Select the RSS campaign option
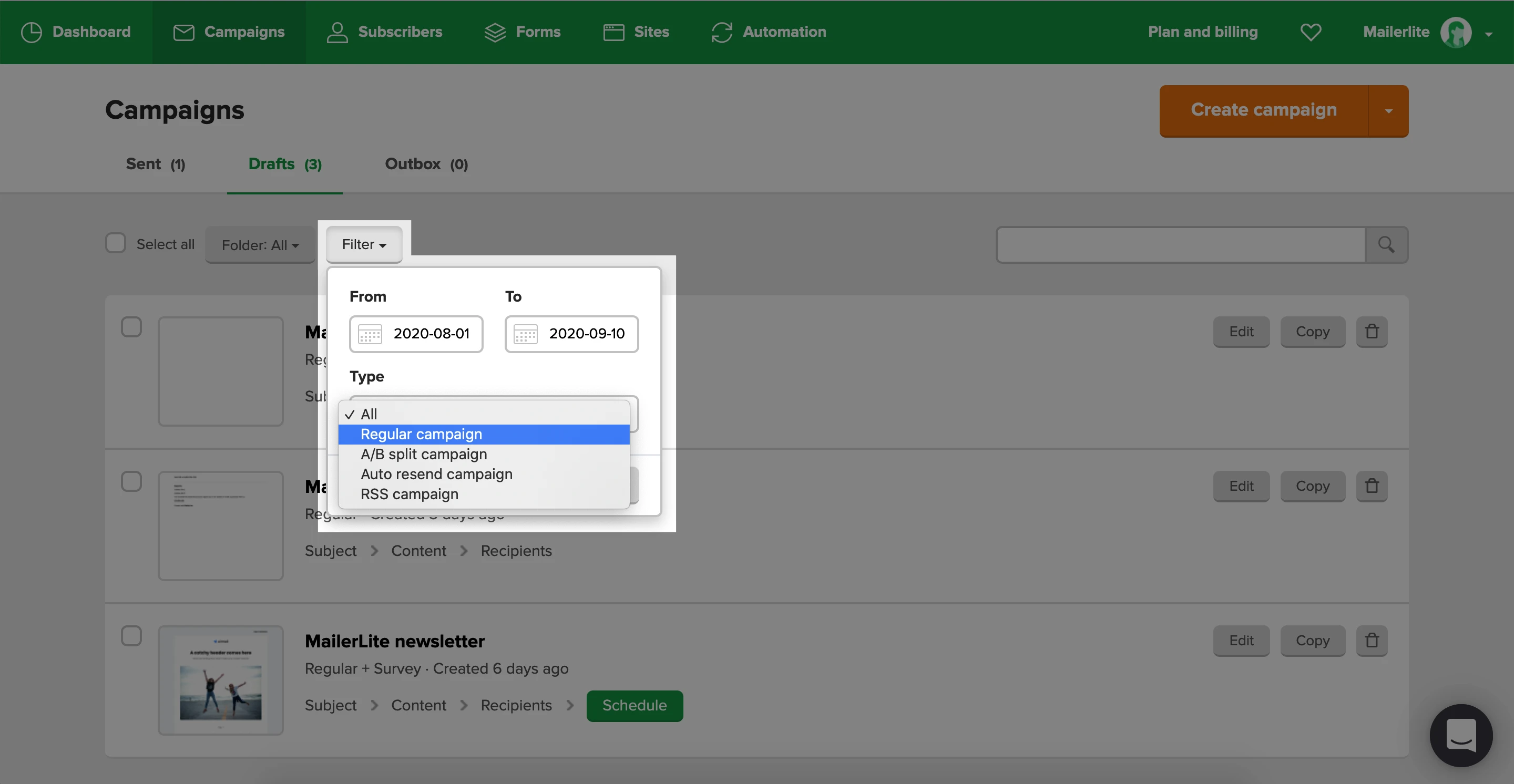Viewport: 1514px width, 784px height. (484, 494)
